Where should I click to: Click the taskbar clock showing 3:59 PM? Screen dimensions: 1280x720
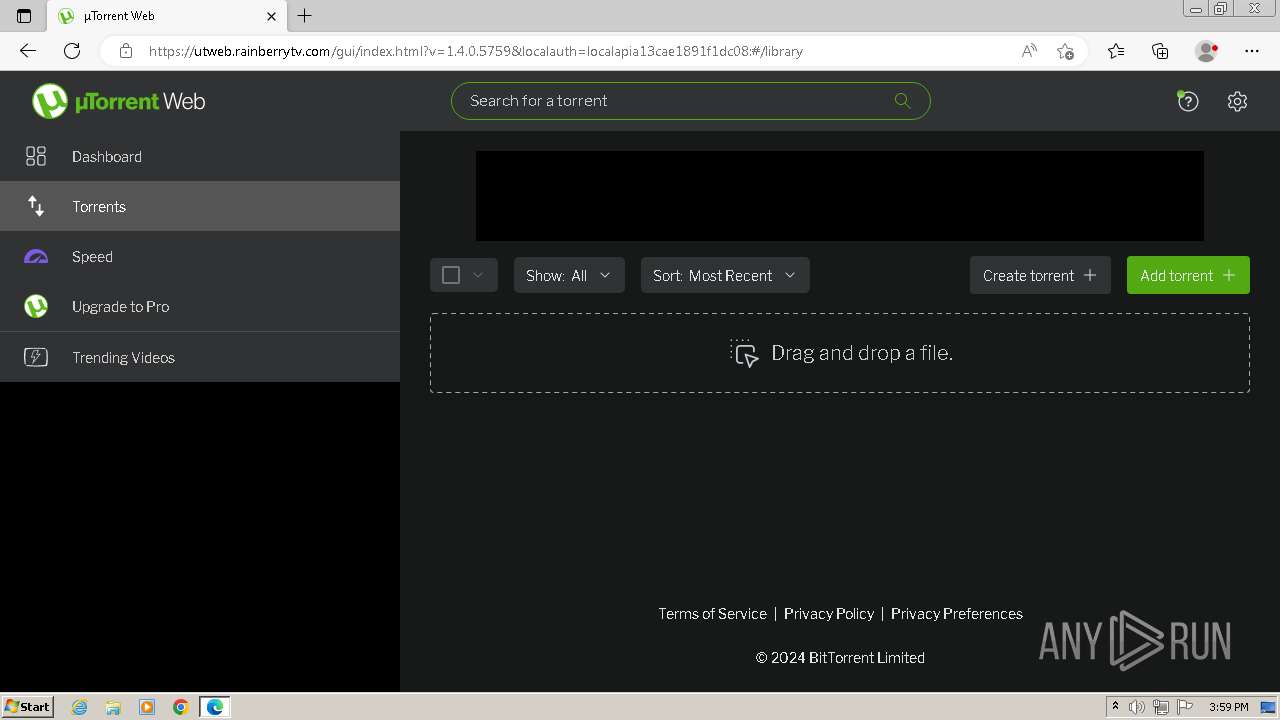tap(1229, 707)
